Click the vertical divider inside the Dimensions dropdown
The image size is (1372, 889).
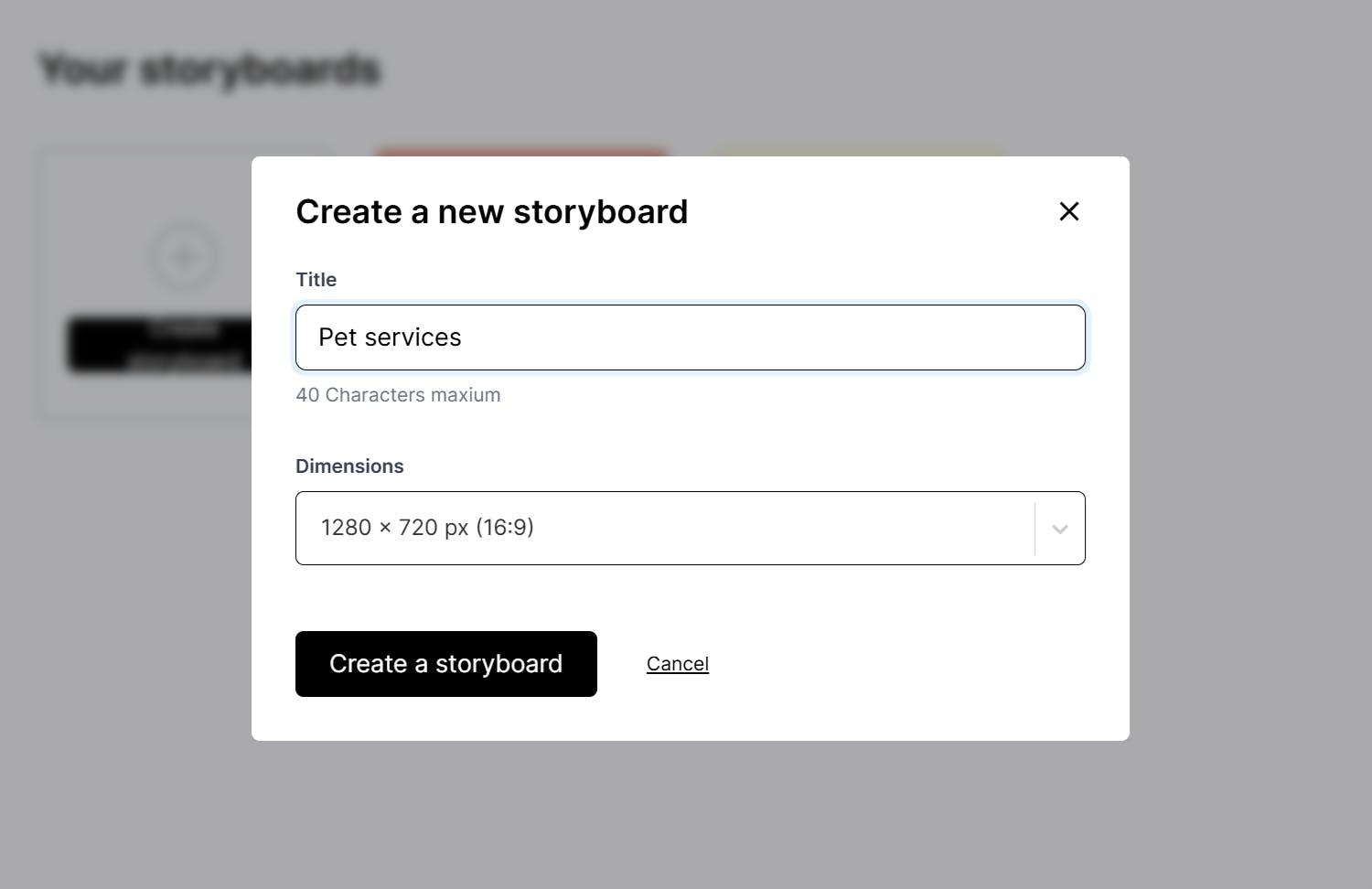pos(1035,529)
